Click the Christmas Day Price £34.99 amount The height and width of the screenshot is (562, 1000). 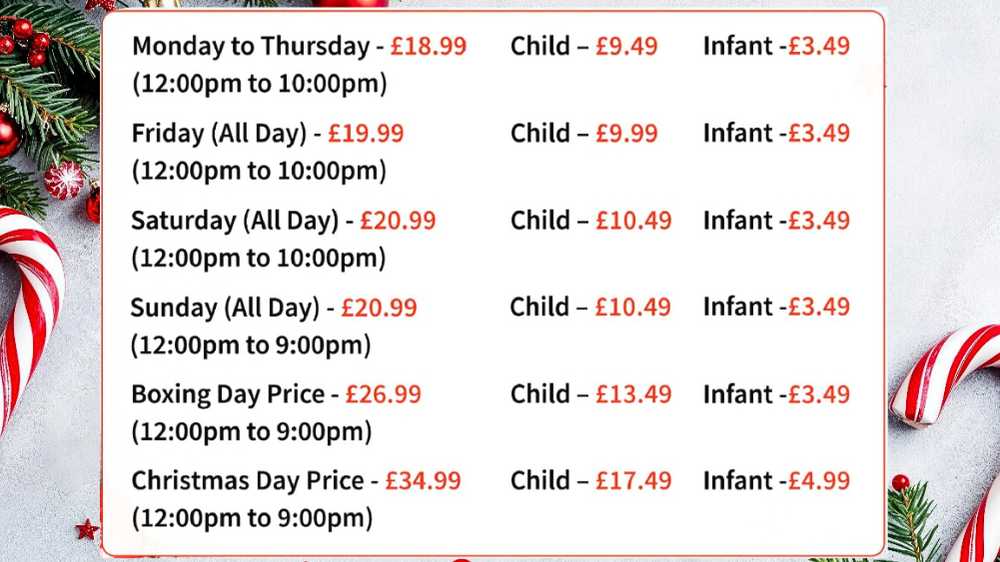423,481
